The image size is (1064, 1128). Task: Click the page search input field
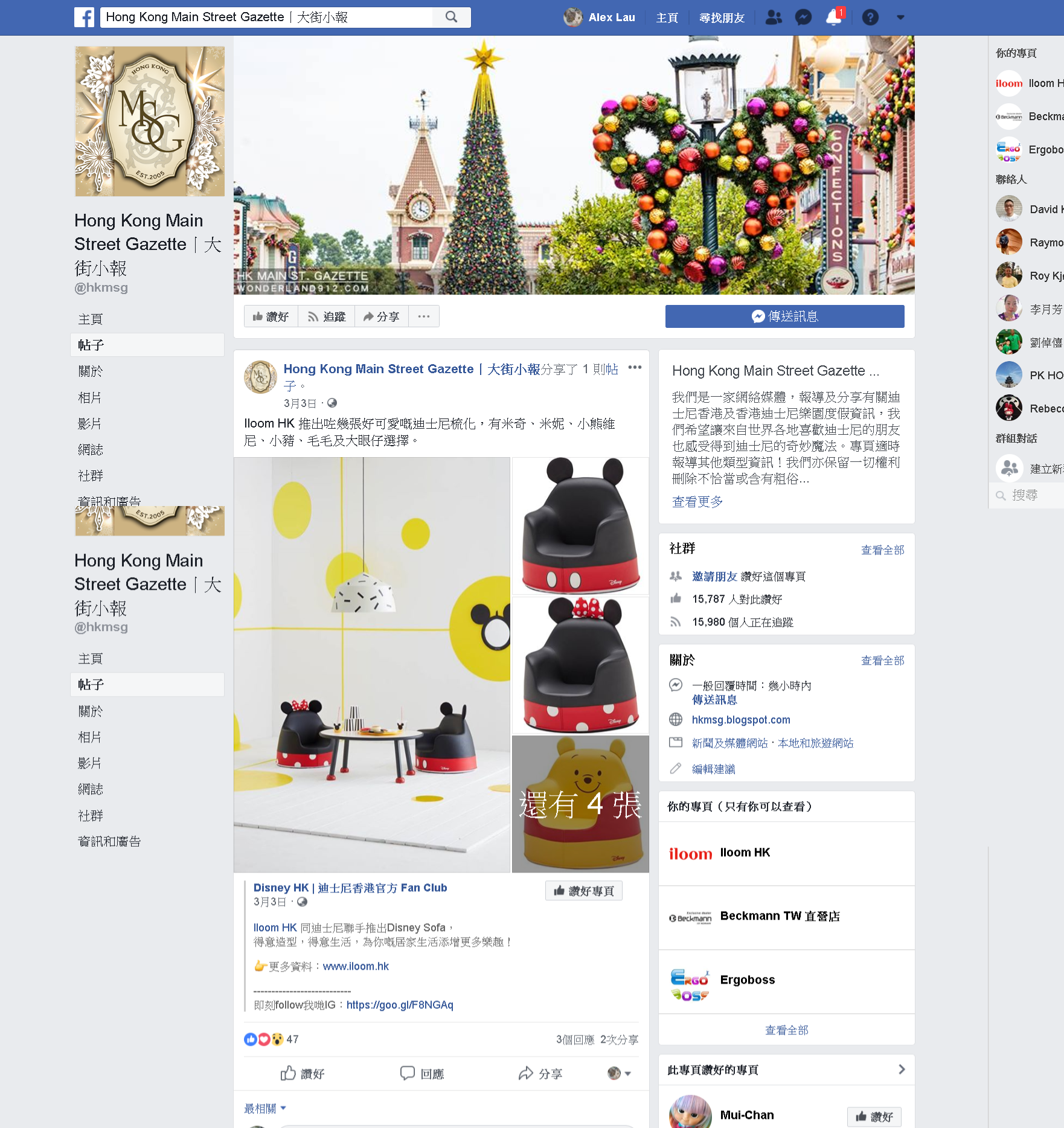tap(266, 18)
